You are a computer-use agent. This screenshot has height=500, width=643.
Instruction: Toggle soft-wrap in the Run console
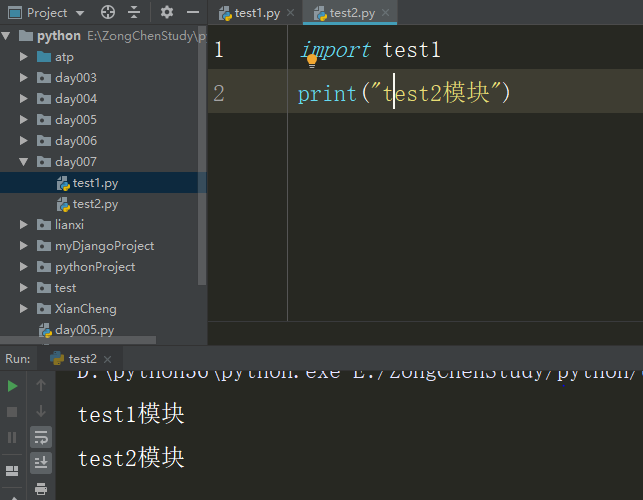41,436
